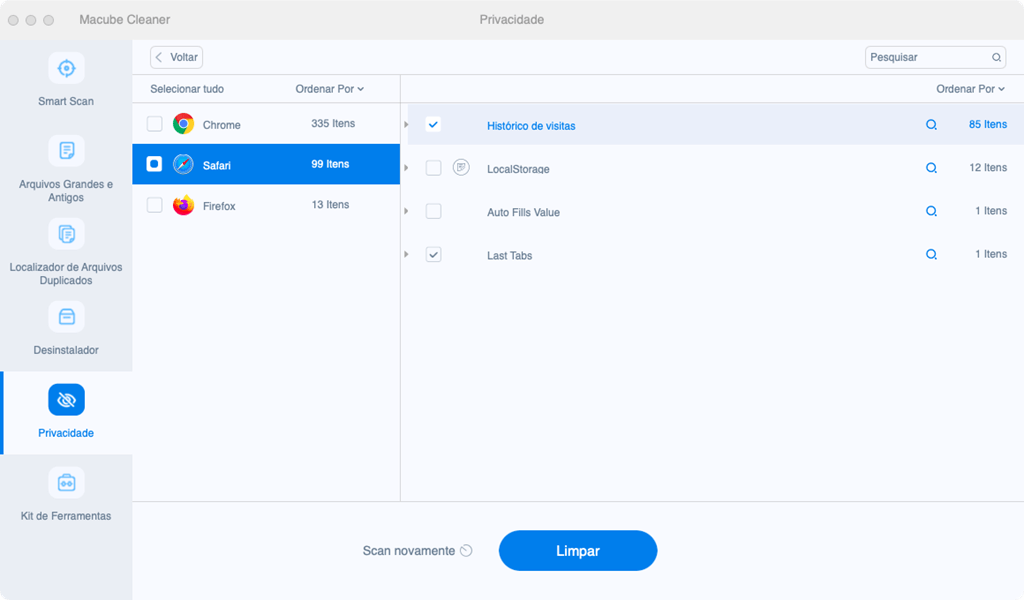Viewport: 1024px width, 600px height.
Task: Click the Limpar button
Action: [x=578, y=550]
